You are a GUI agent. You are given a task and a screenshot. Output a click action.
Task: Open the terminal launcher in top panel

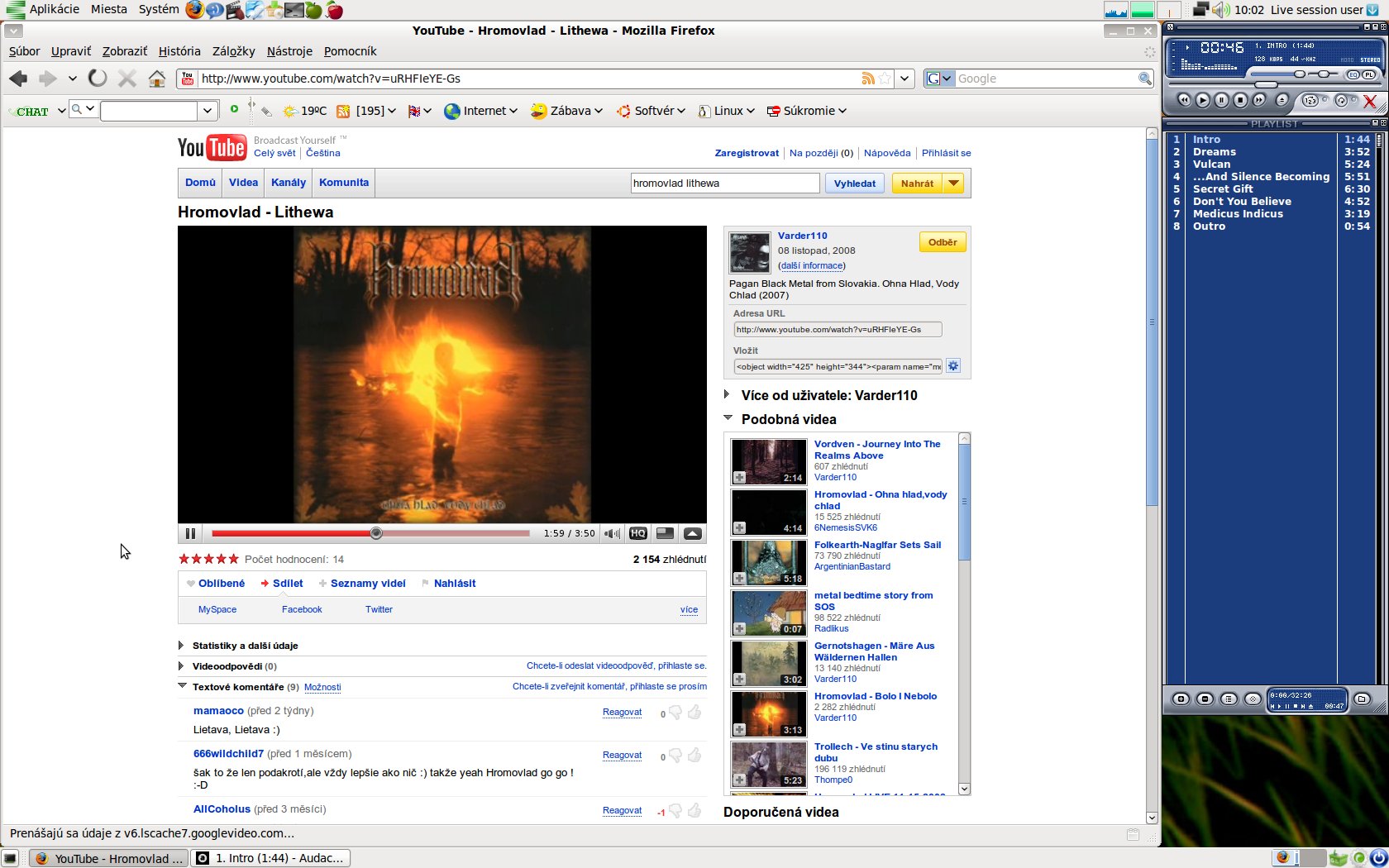pyautogui.click(x=294, y=10)
